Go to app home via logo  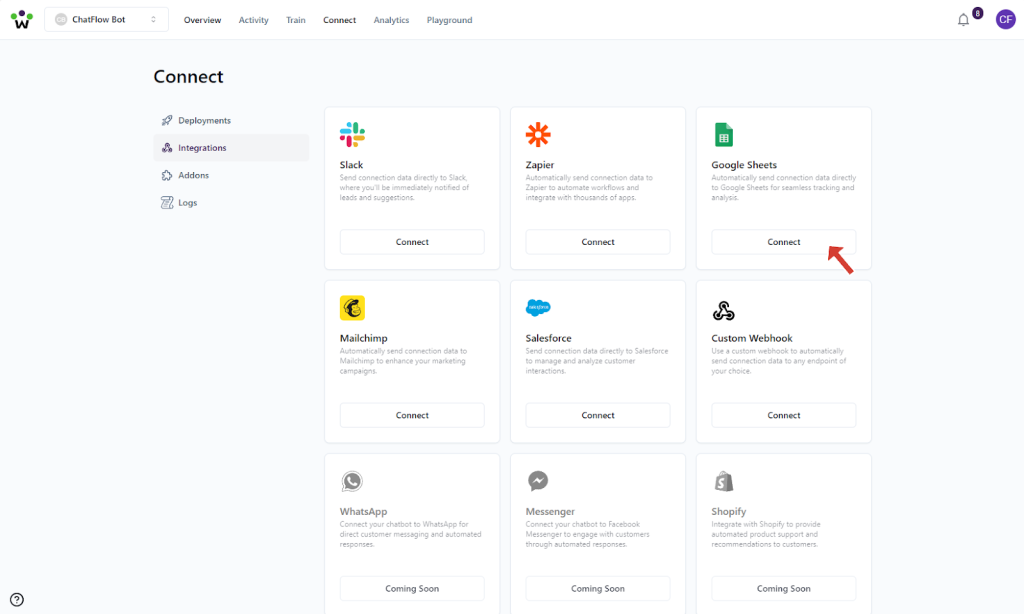21,20
